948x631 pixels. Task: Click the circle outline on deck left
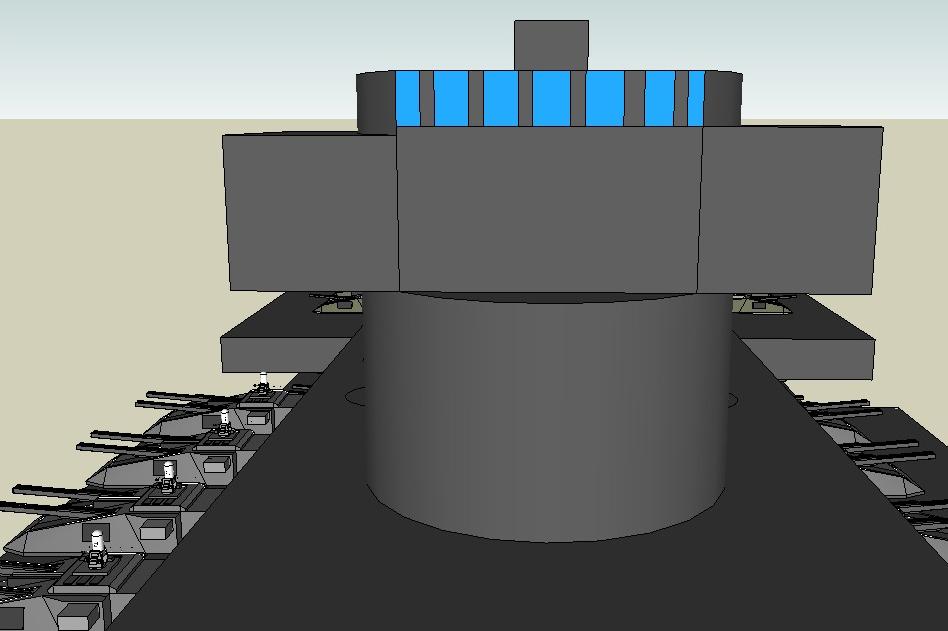point(355,396)
